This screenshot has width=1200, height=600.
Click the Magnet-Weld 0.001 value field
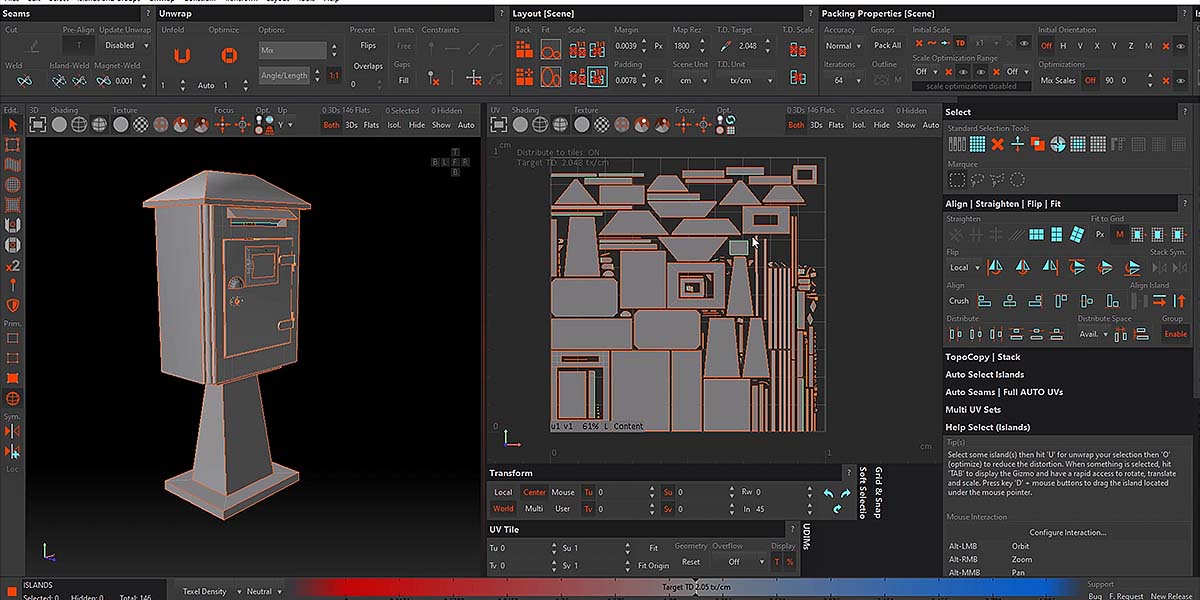pyautogui.click(x=124, y=81)
